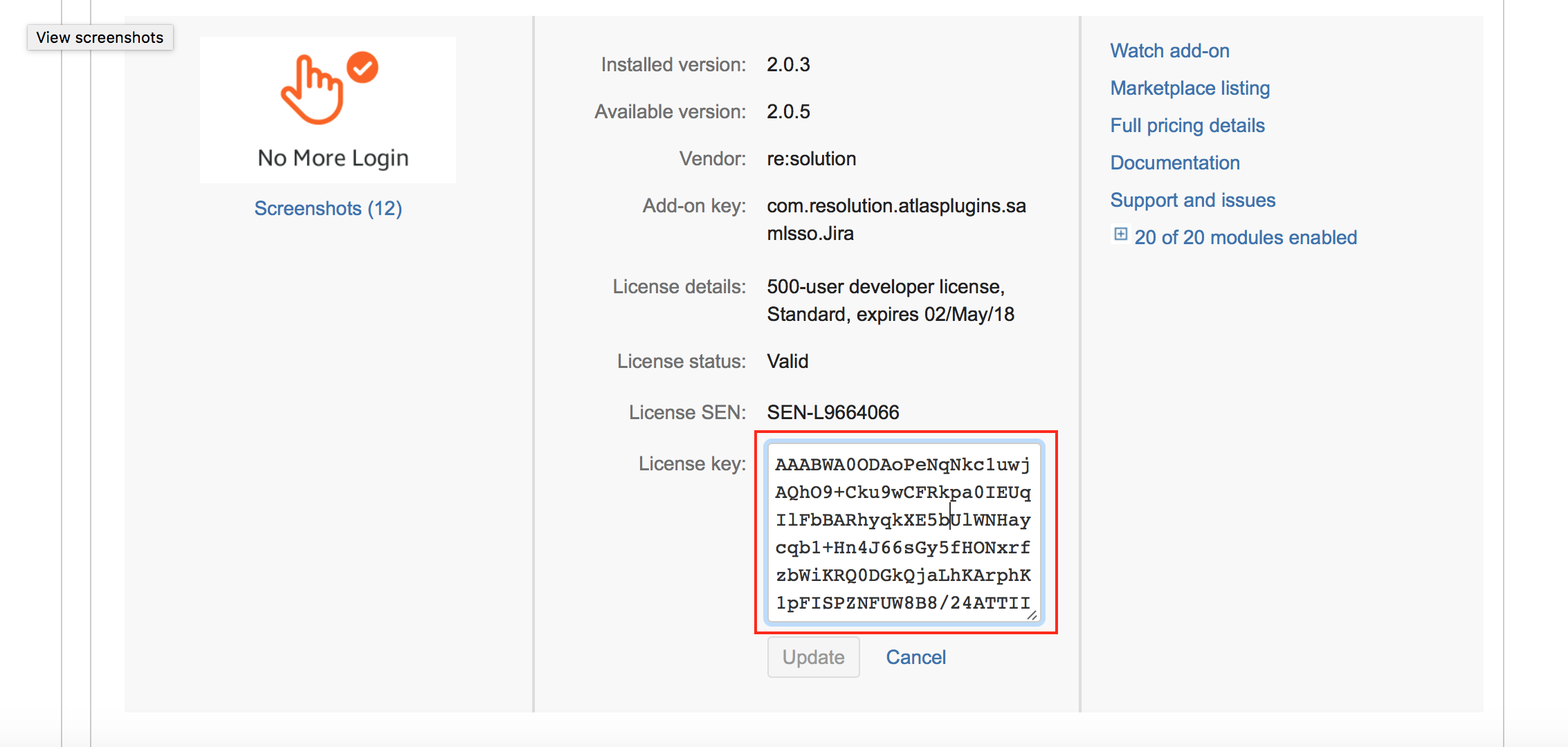The image size is (1568, 747).
Task: Expand modules list with plus icon
Action: point(1120,234)
